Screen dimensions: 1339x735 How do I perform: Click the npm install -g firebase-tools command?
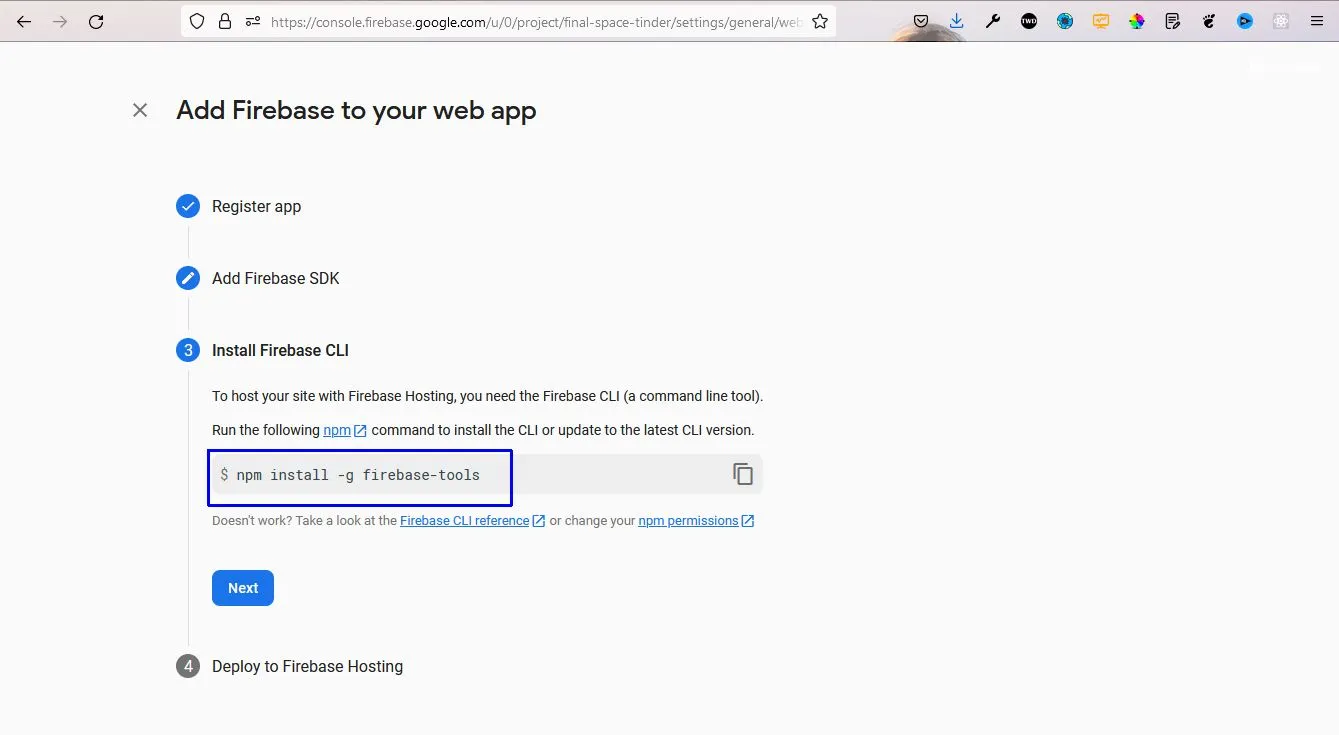point(358,475)
